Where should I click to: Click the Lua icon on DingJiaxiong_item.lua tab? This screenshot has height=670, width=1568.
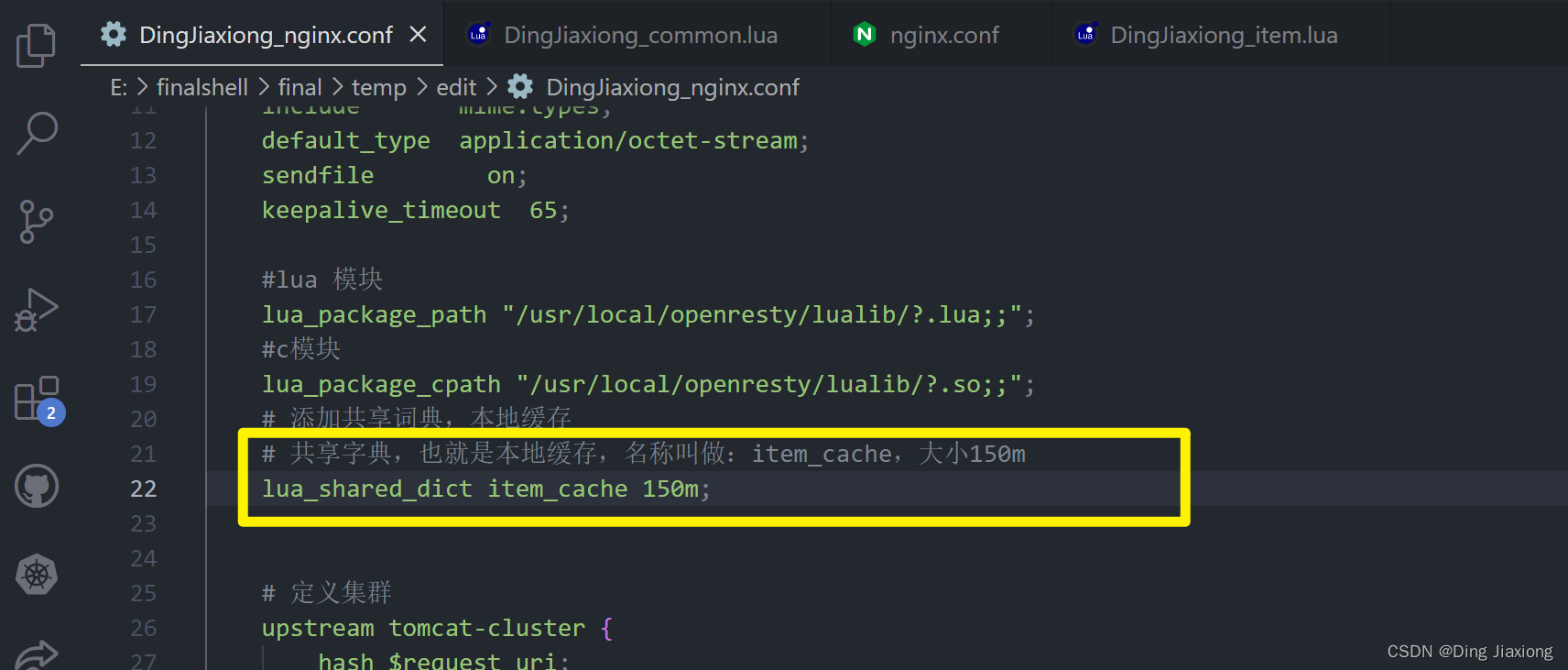[1085, 35]
